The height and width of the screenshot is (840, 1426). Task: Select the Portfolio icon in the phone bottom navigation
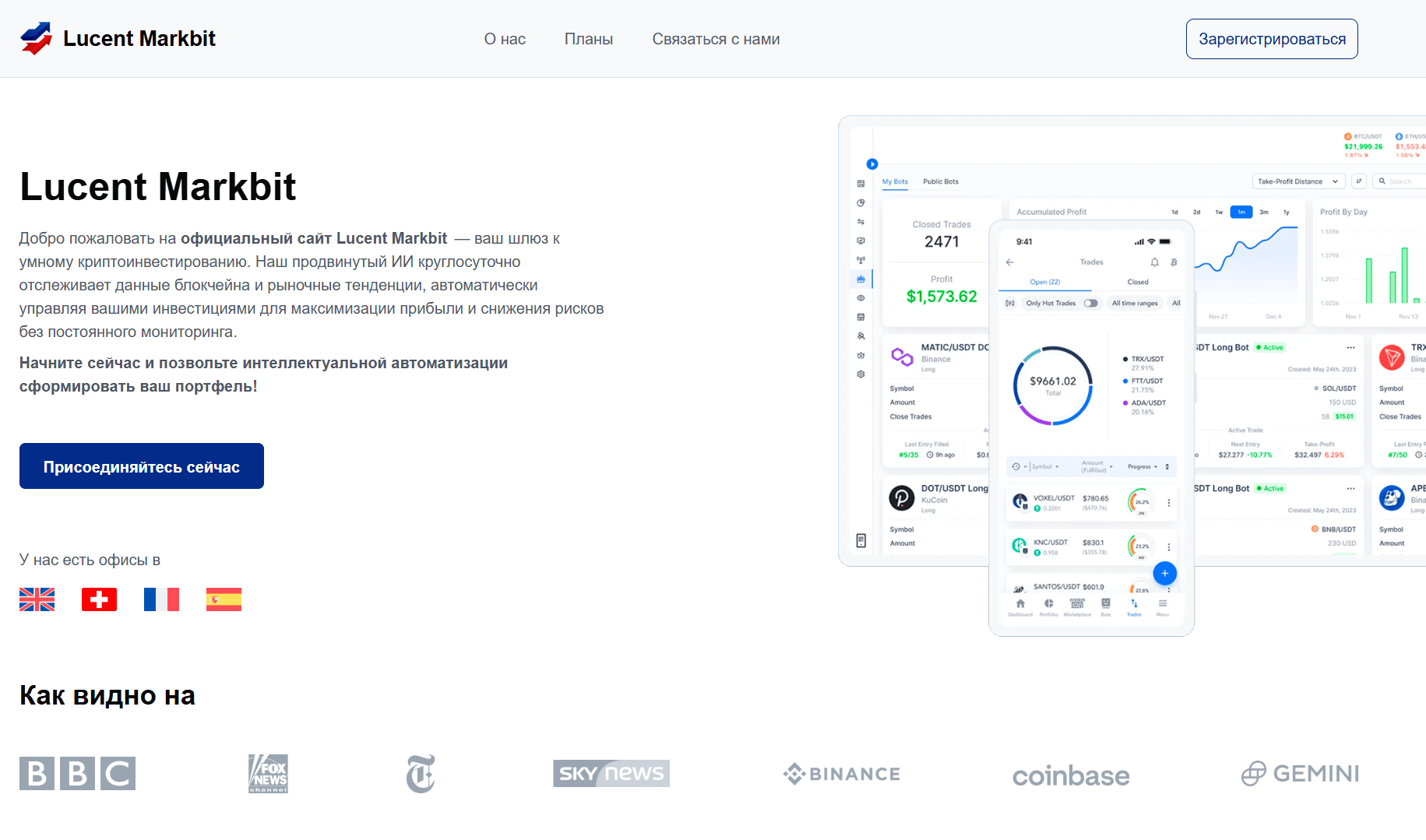(x=1049, y=605)
